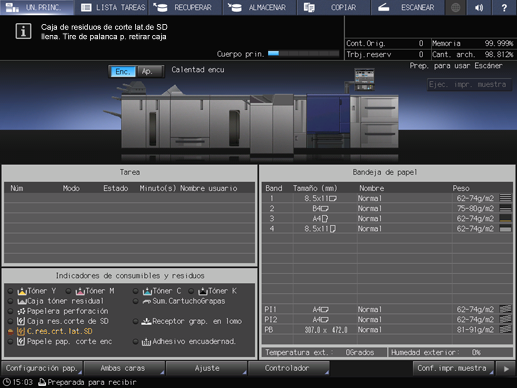Viewport: 517px width, 388px height.
Task: Click the Tóner K status indicator light
Action: coord(191,291)
